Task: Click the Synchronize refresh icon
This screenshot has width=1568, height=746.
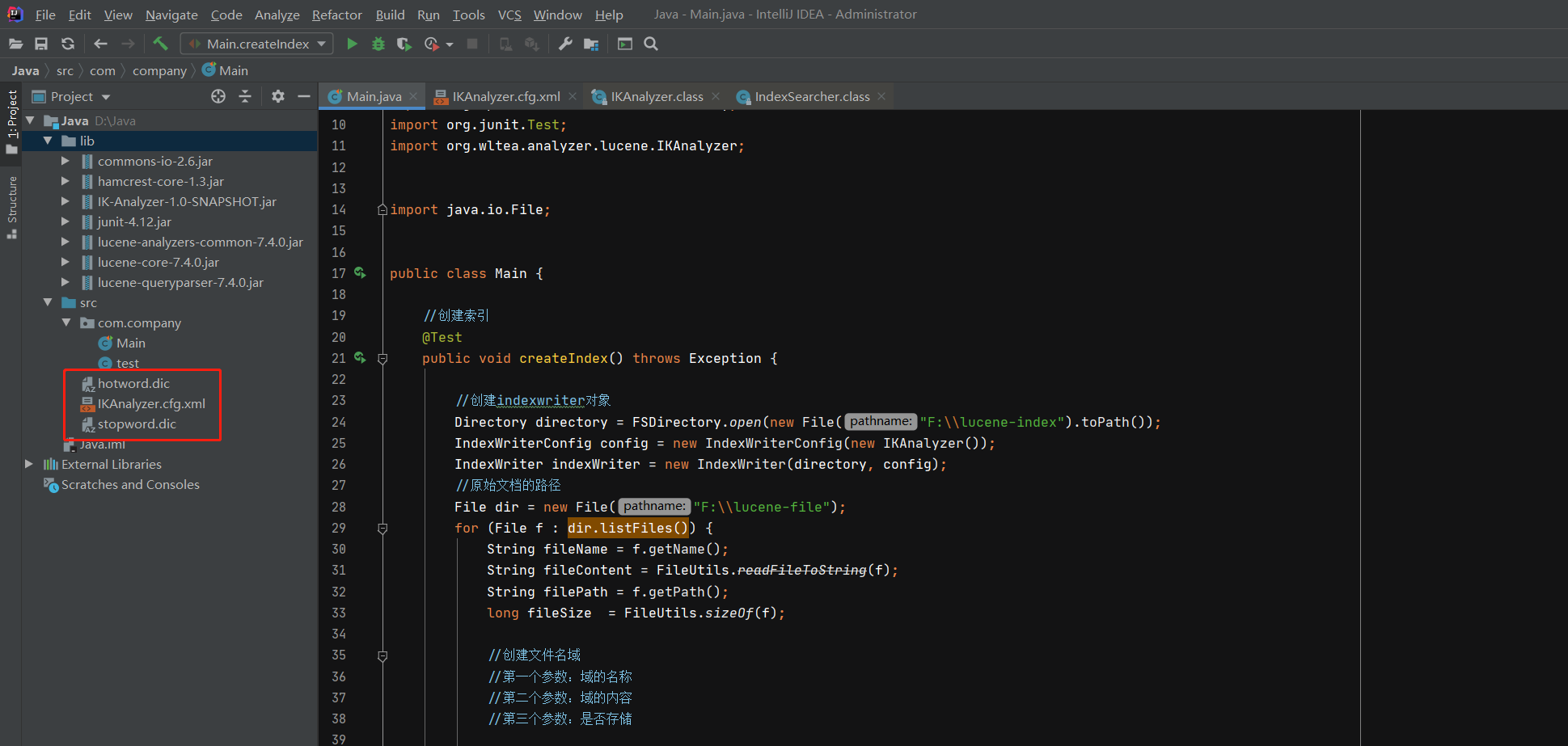Action: 68,44
